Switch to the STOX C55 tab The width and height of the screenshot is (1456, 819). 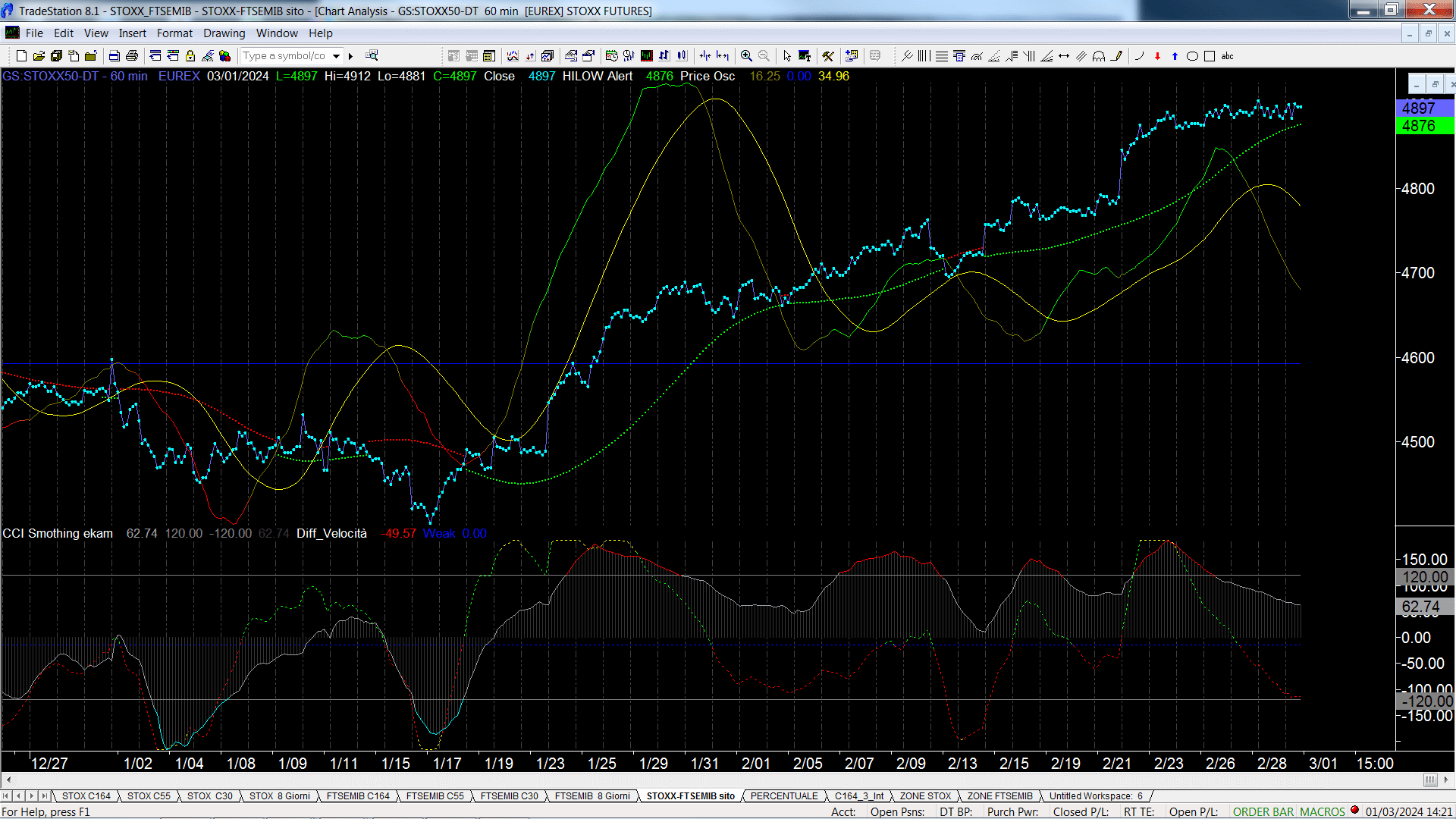click(x=149, y=796)
